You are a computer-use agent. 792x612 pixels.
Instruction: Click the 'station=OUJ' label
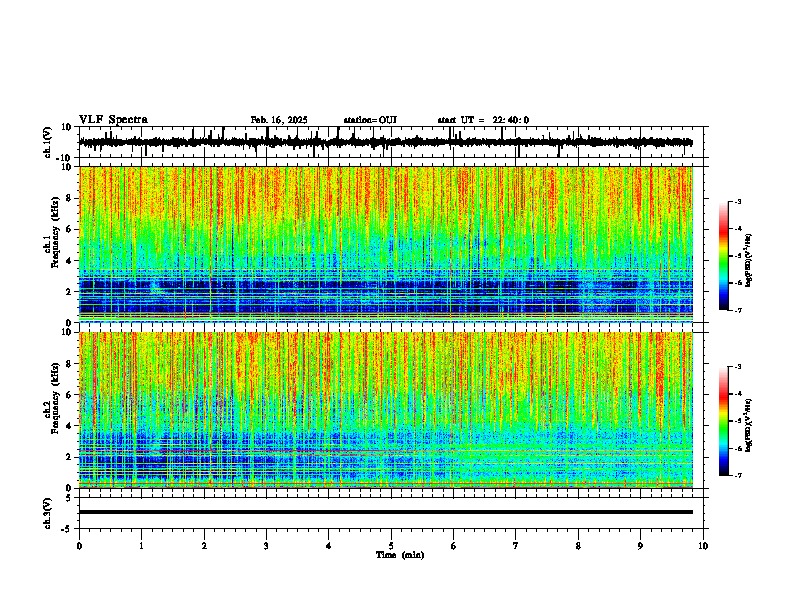370,120
